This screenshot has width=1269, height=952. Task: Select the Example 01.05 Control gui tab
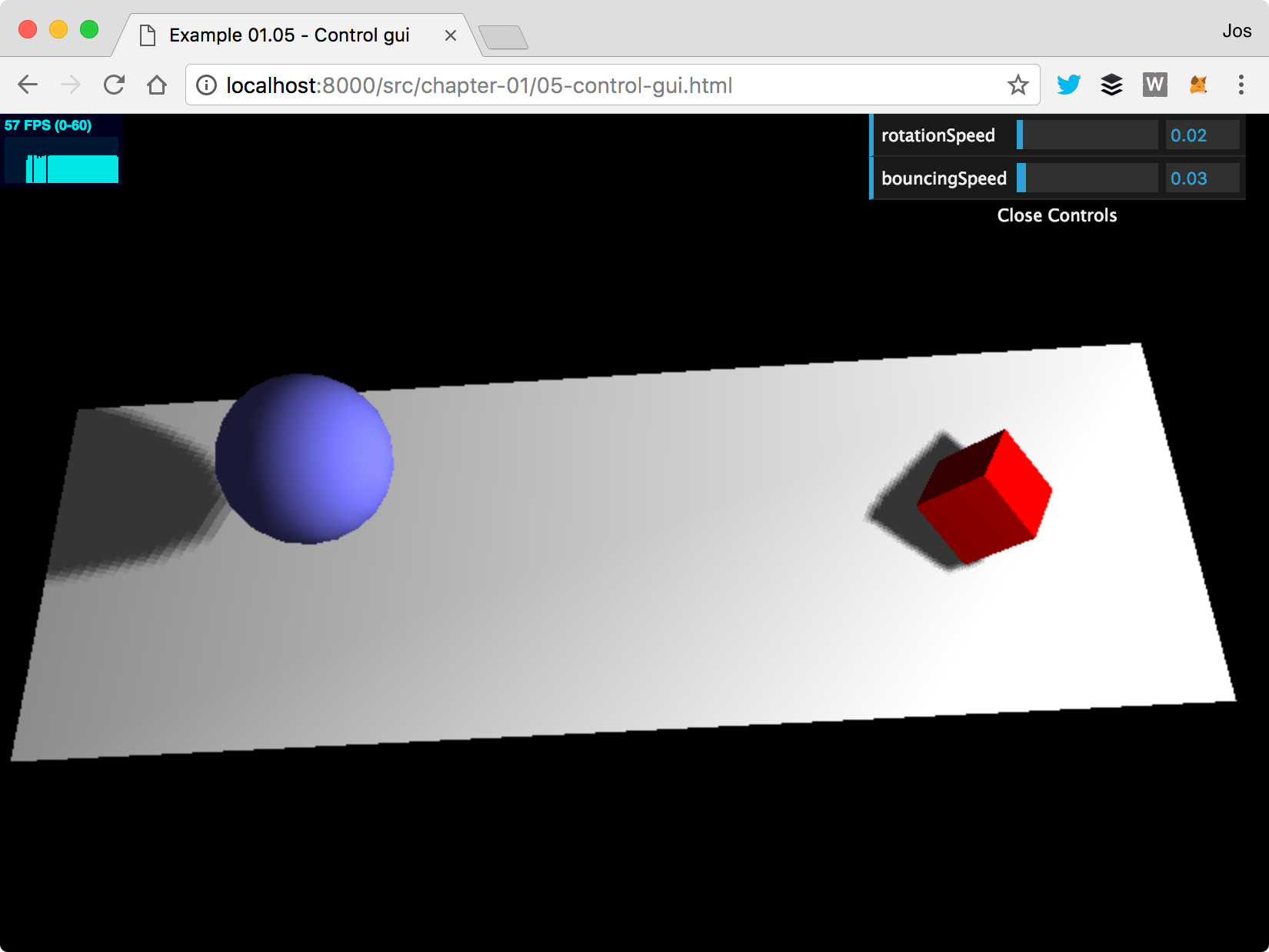pyautogui.click(x=288, y=35)
